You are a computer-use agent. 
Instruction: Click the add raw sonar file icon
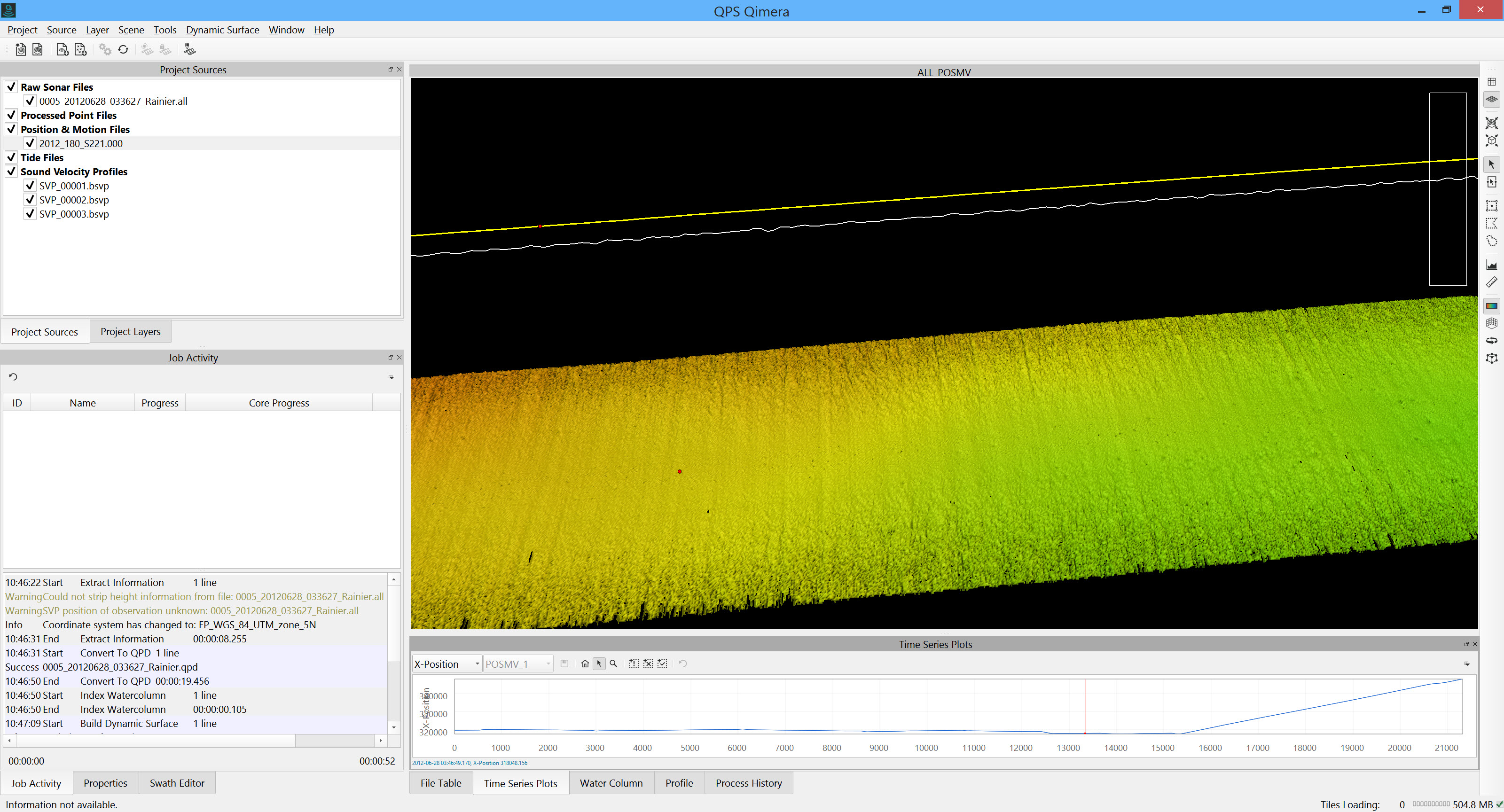click(62, 50)
